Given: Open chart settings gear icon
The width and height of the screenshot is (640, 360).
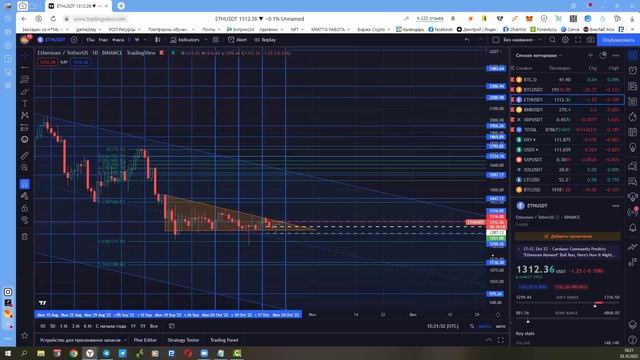Looking at the screenshot, I should click(565, 40).
